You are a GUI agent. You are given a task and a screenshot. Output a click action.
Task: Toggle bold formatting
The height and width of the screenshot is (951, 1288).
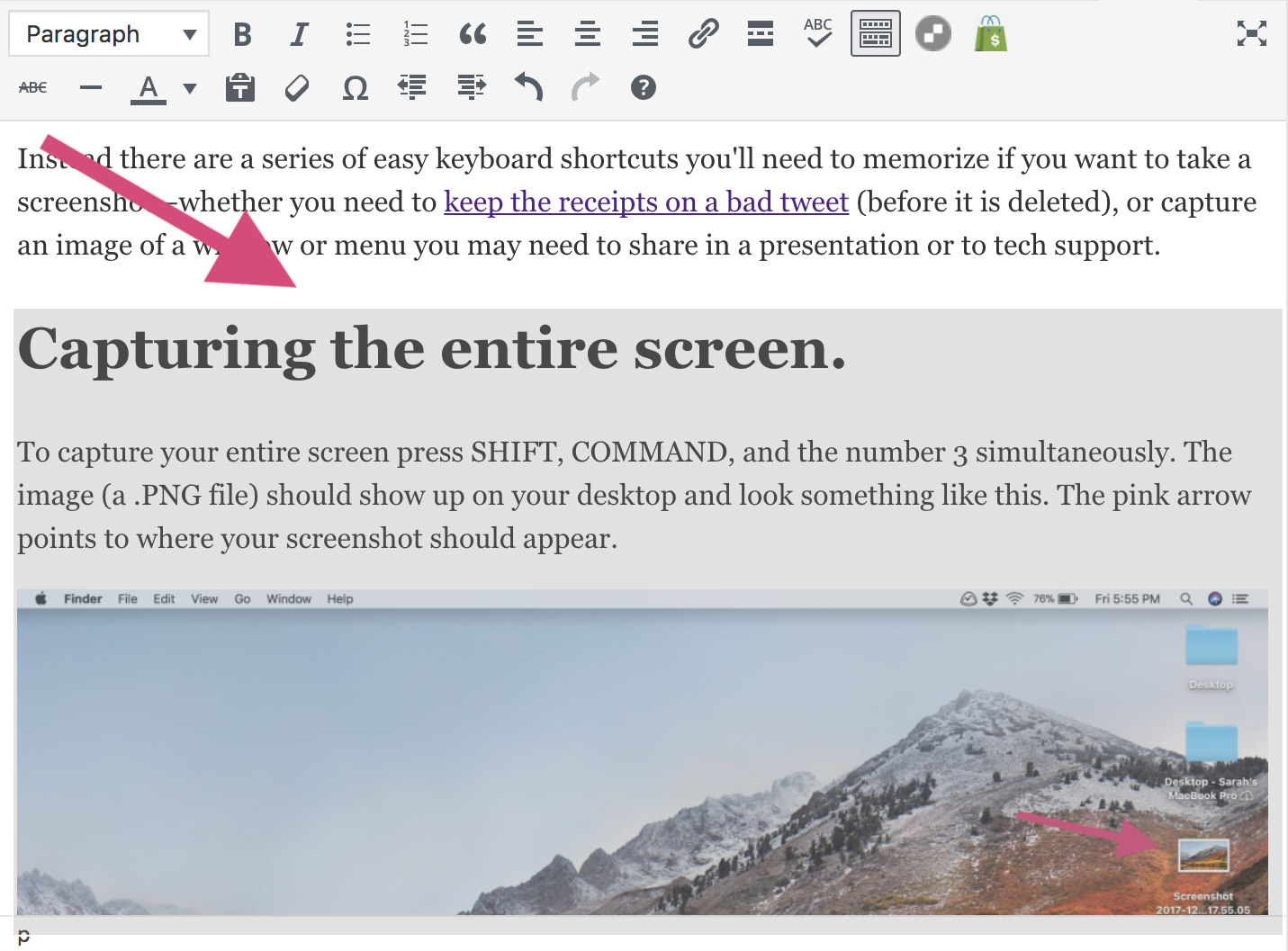click(x=242, y=35)
